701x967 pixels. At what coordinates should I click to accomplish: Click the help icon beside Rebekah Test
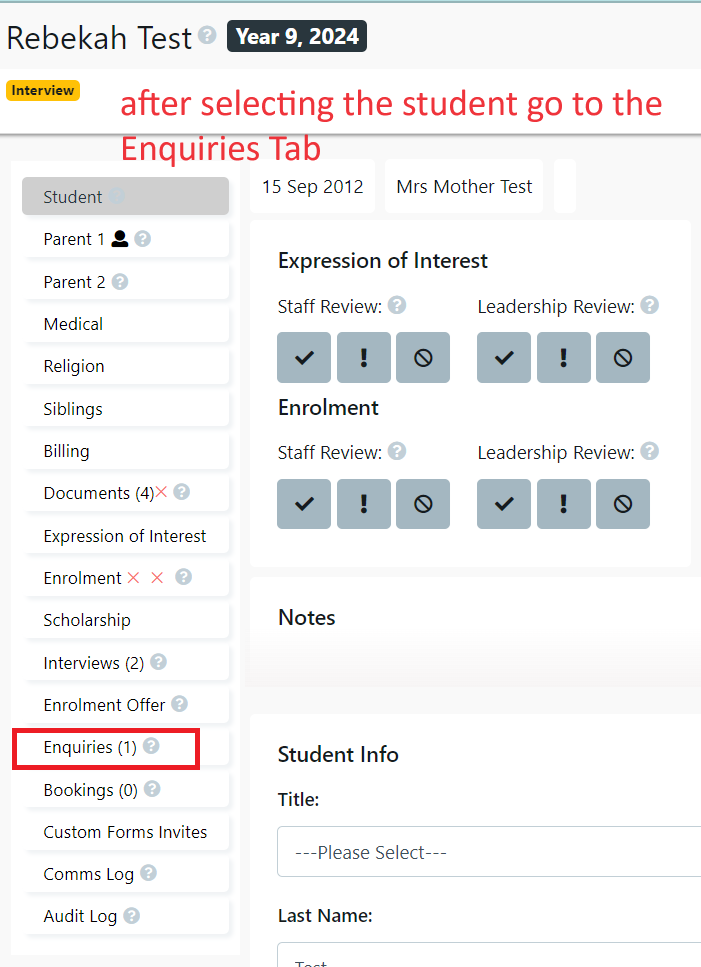pyautogui.click(x=207, y=36)
